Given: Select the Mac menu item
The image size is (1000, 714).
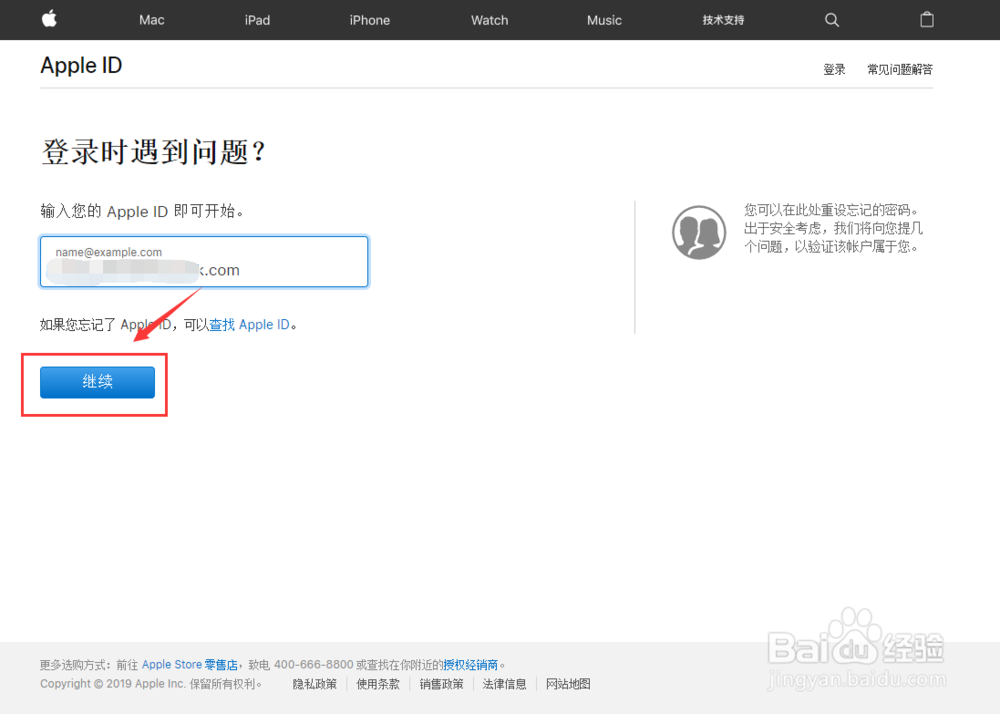Looking at the screenshot, I should (x=151, y=19).
